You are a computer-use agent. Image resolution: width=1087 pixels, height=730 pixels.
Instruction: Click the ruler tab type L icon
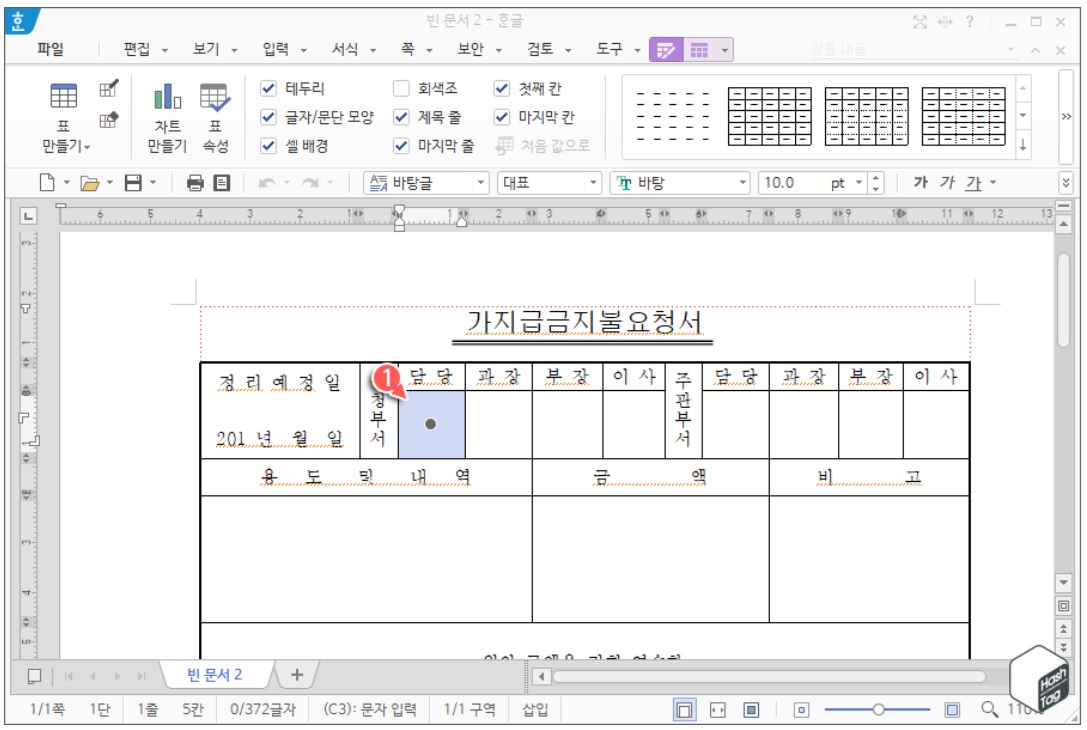click(28, 216)
